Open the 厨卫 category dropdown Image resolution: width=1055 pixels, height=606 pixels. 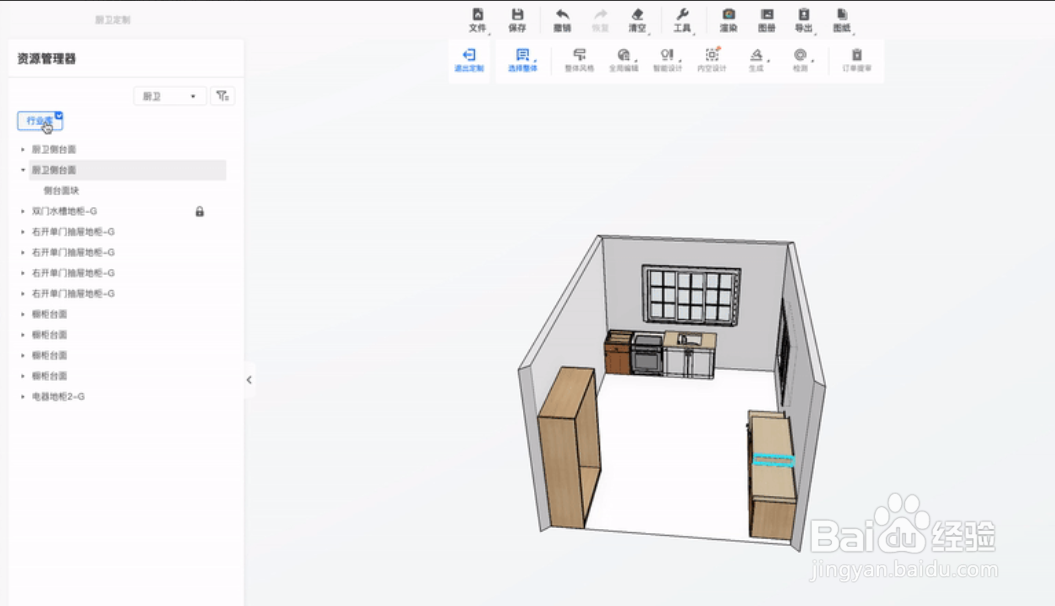[x=169, y=96]
